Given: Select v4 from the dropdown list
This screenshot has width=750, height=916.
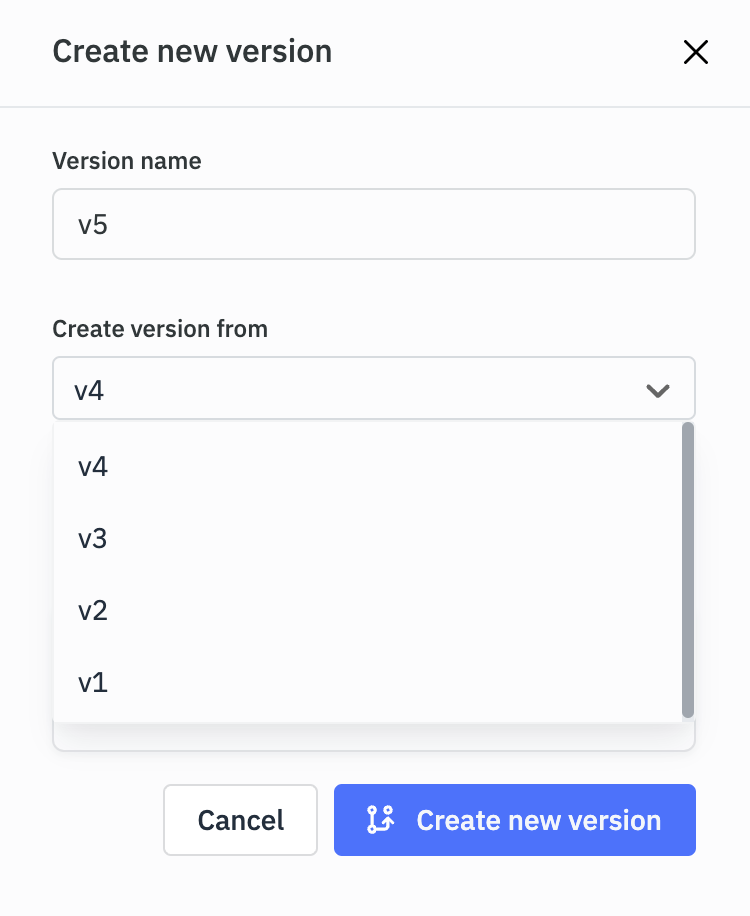Looking at the screenshot, I should pos(93,467).
